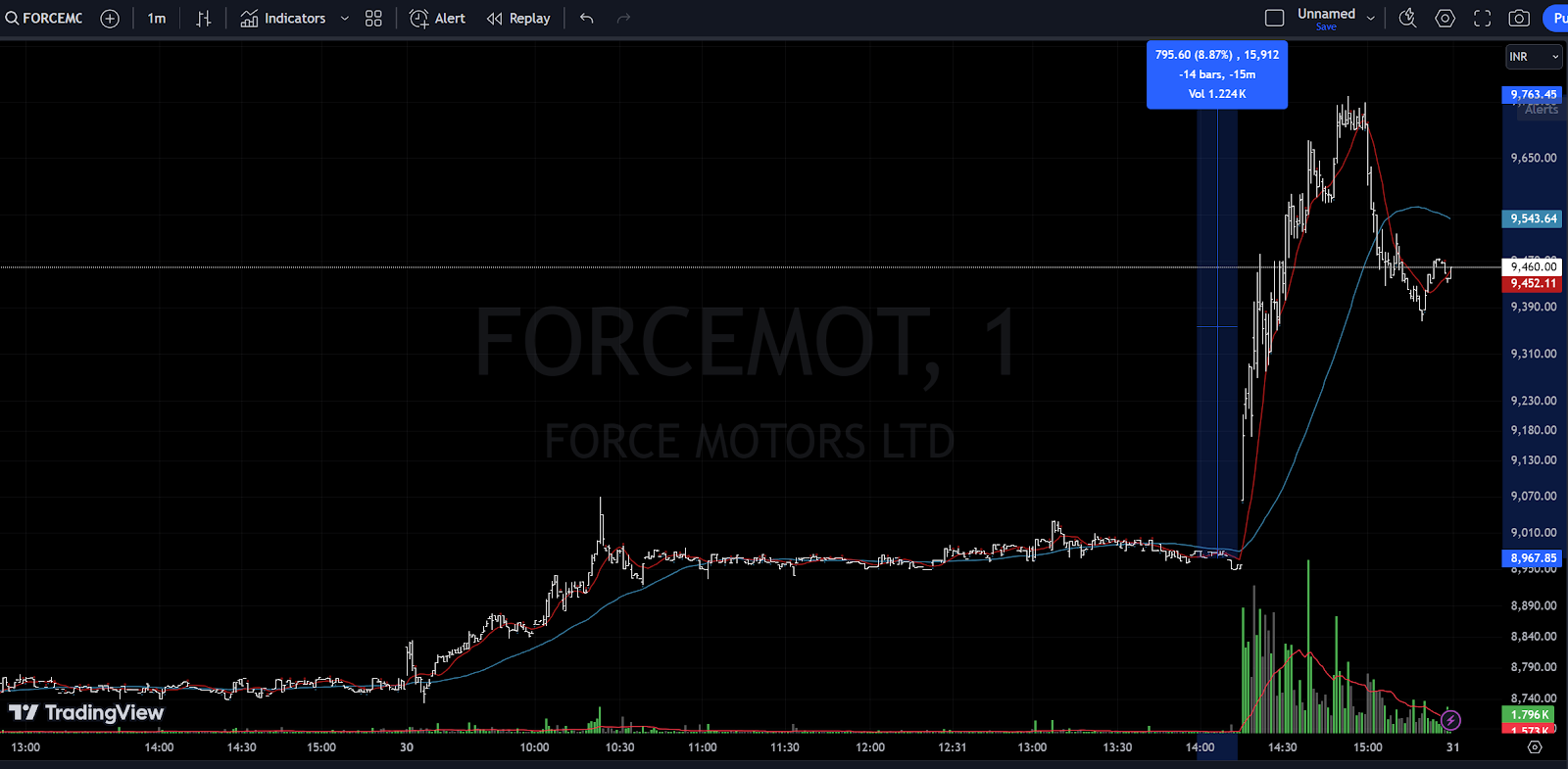Click the highlighted 14:00 time label
Viewport: 1568px width, 769px height.
tap(1200, 747)
